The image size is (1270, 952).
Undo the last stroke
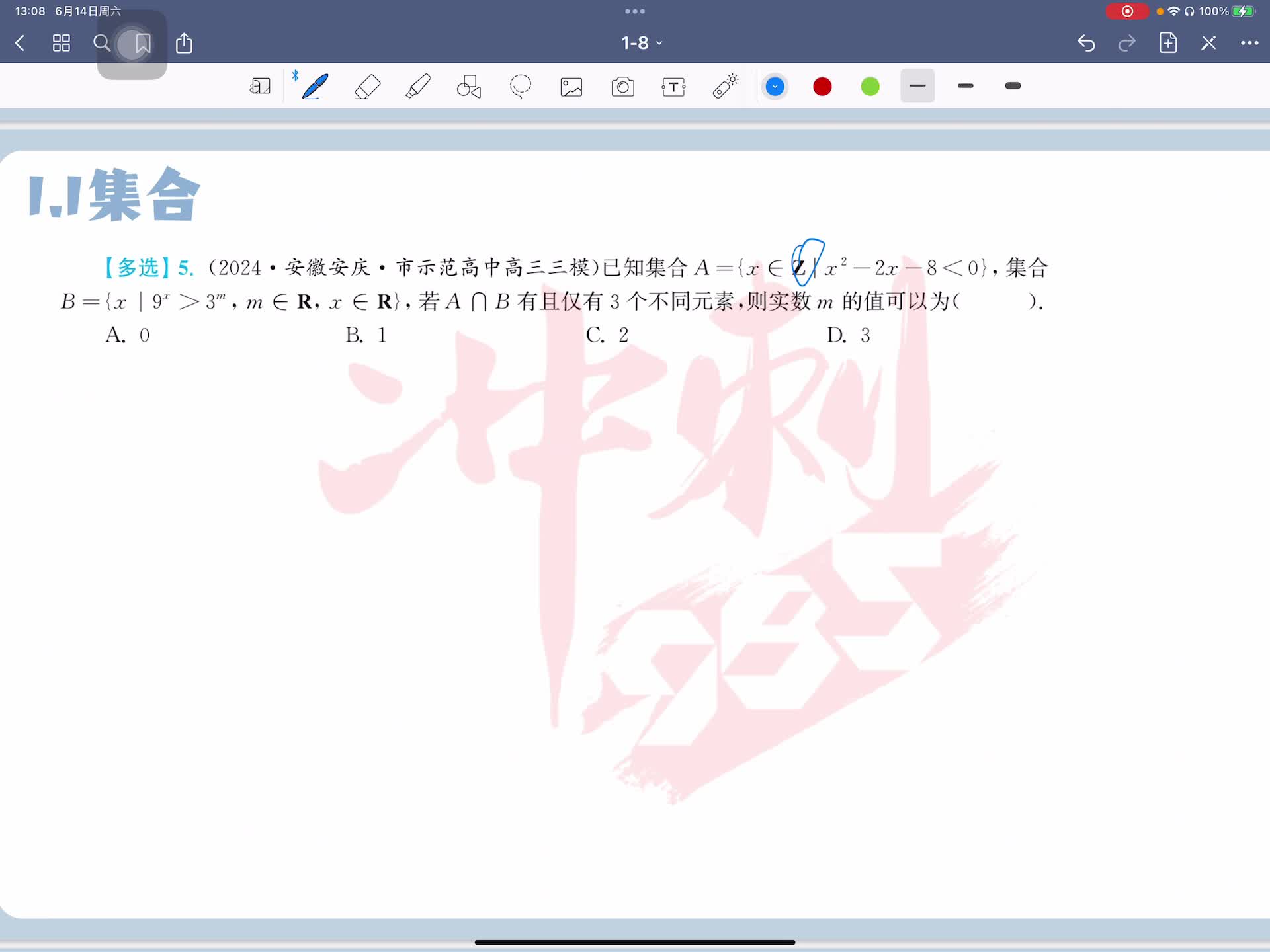pyautogui.click(x=1086, y=44)
